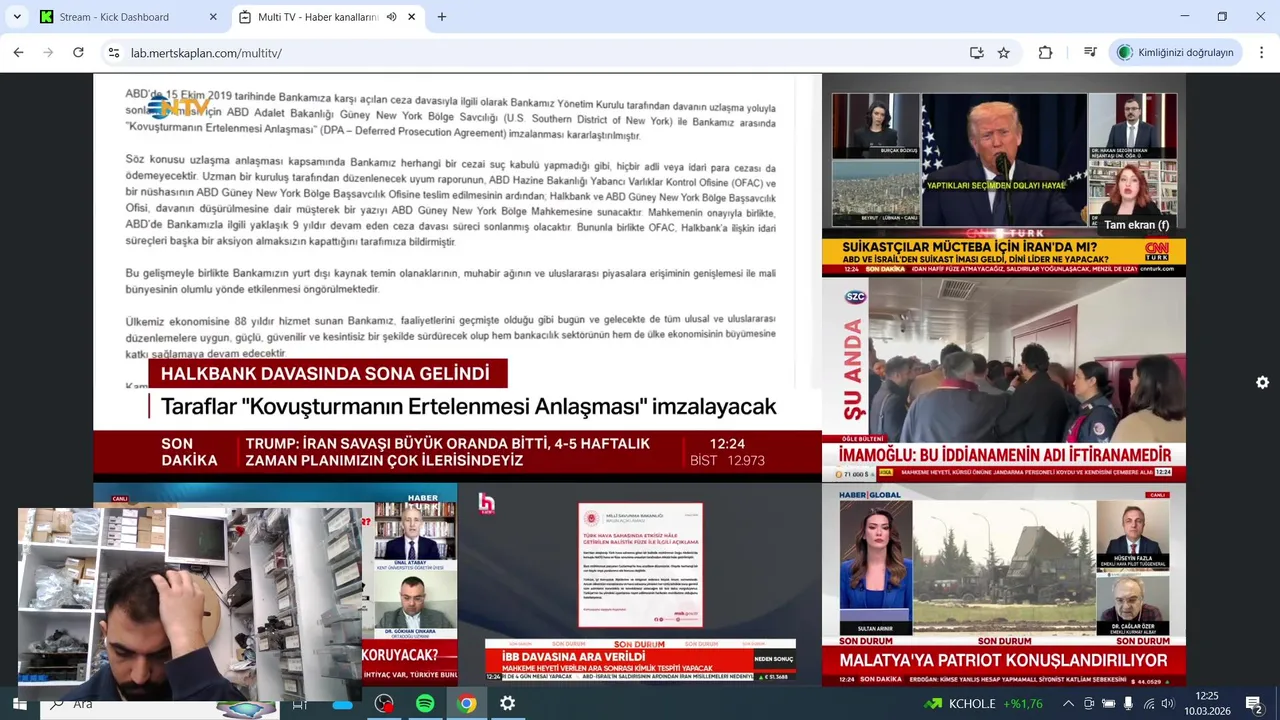Click the install app icon in address bar
Viewport: 1280px width, 720px height.
coord(977,53)
